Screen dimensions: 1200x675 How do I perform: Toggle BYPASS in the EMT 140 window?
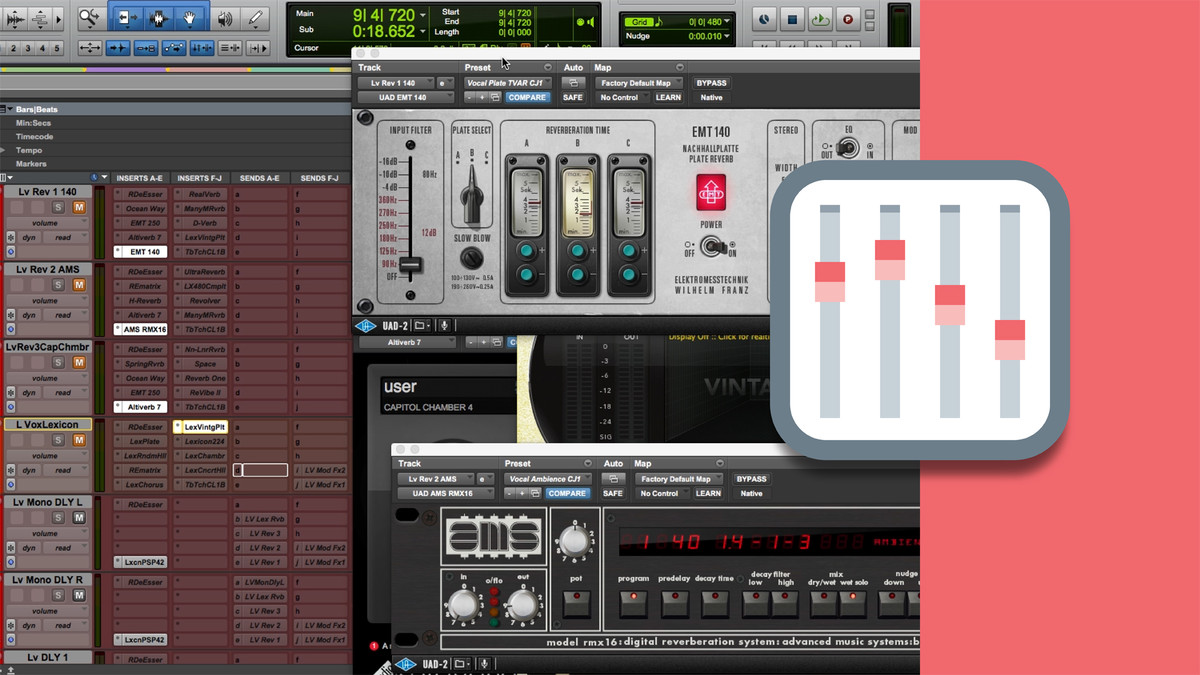pos(711,83)
